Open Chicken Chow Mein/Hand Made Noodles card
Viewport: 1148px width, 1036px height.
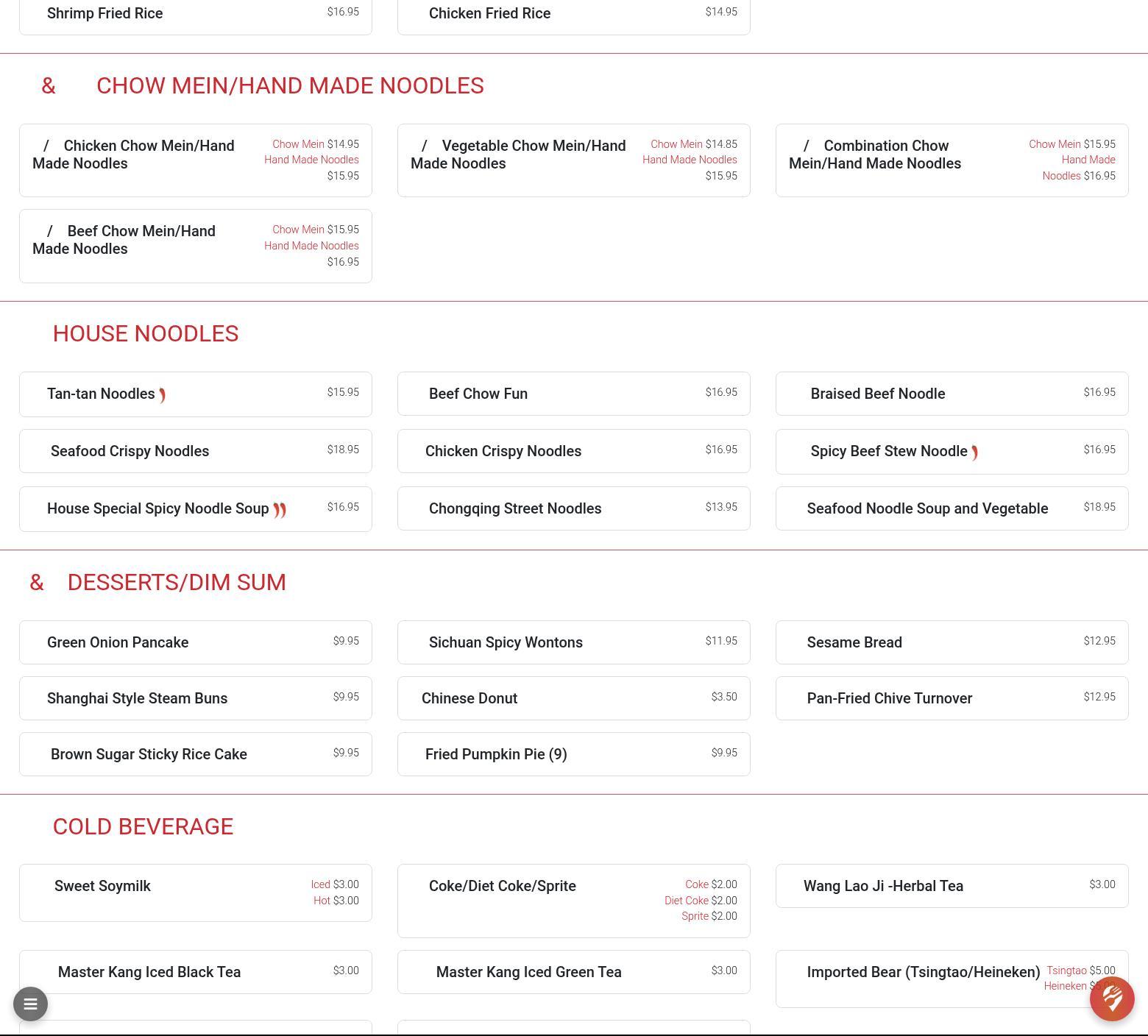196,160
